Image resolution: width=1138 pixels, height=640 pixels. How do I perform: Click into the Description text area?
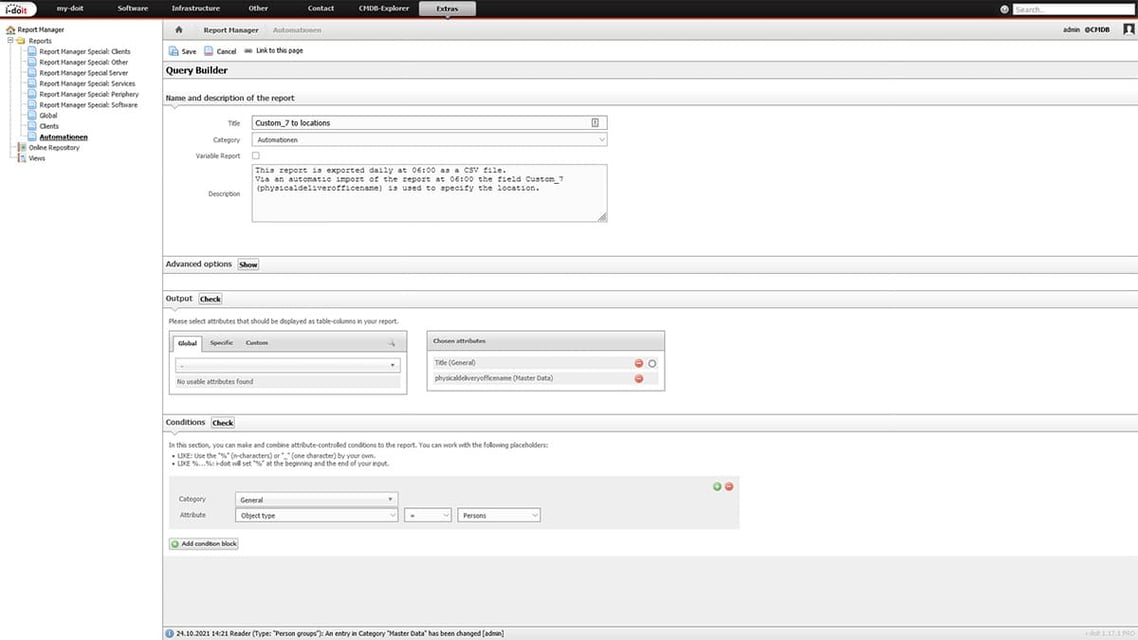[x=430, y=193]
